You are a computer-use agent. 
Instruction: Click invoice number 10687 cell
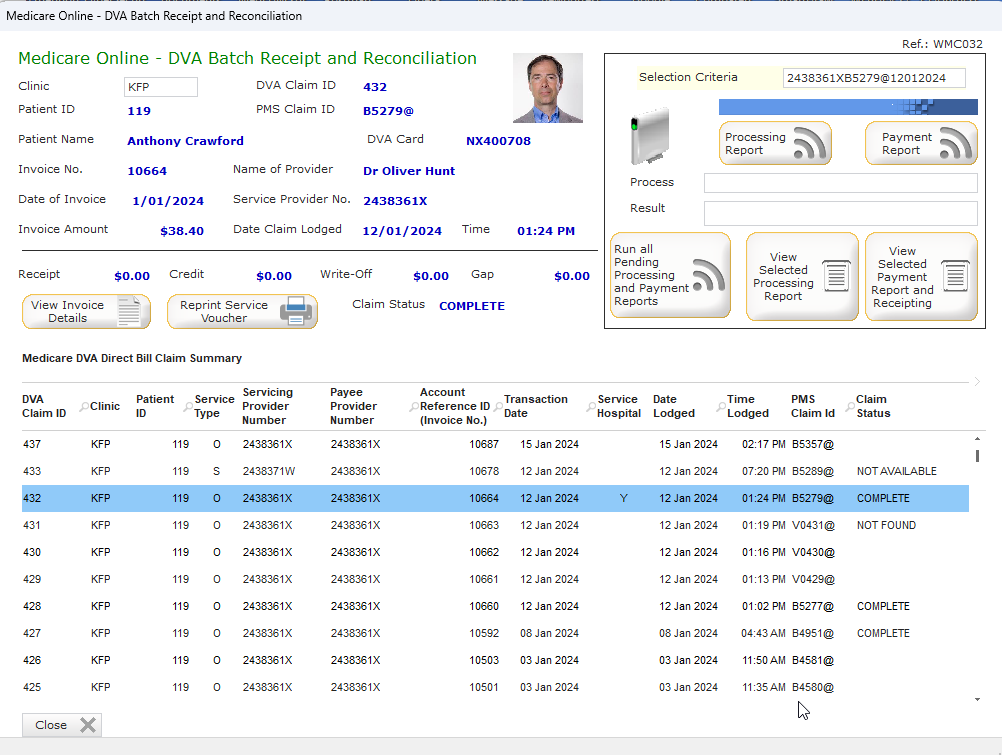tap(484, 444)
